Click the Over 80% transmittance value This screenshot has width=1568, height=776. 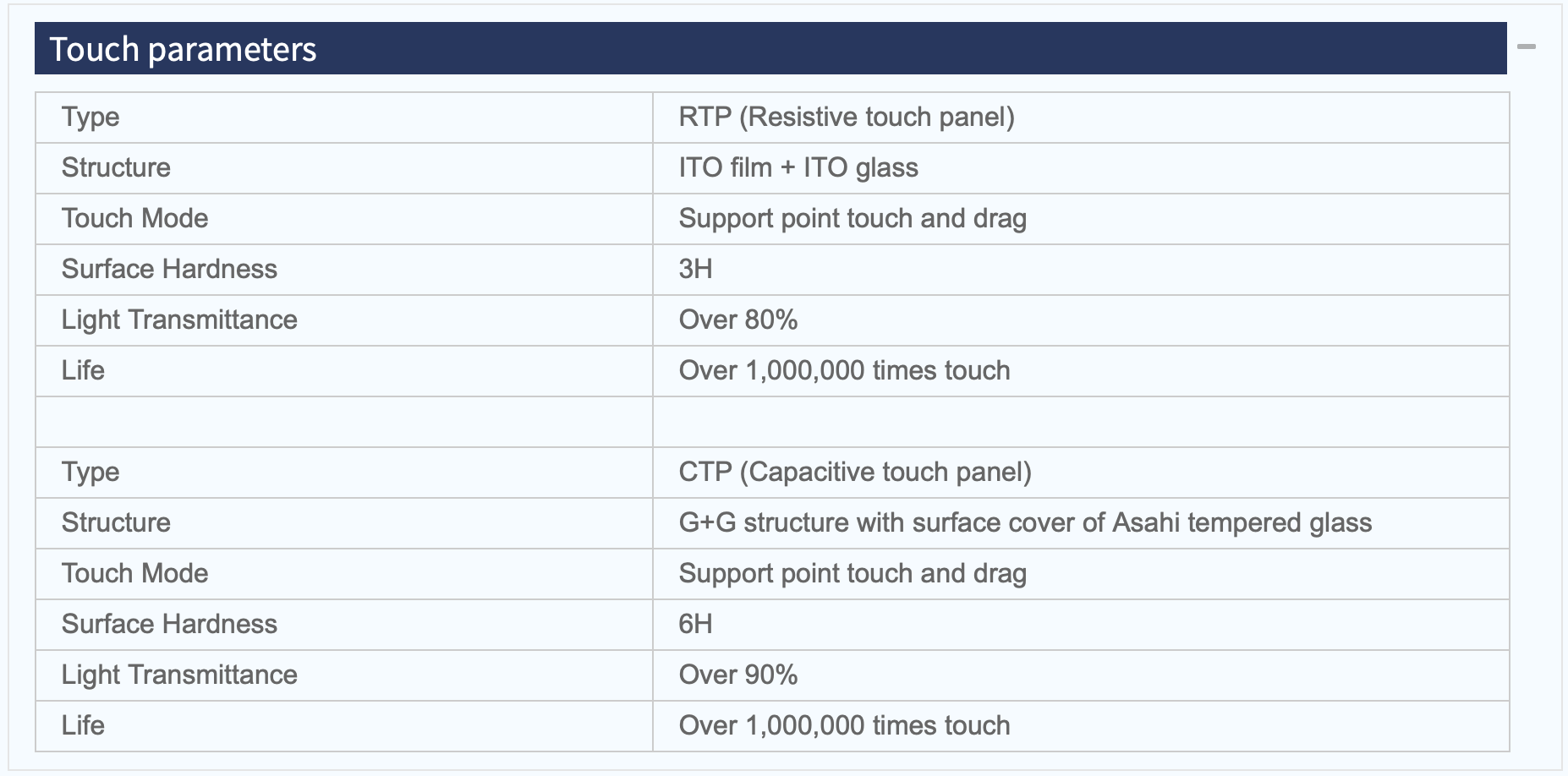tap(738, 320)
